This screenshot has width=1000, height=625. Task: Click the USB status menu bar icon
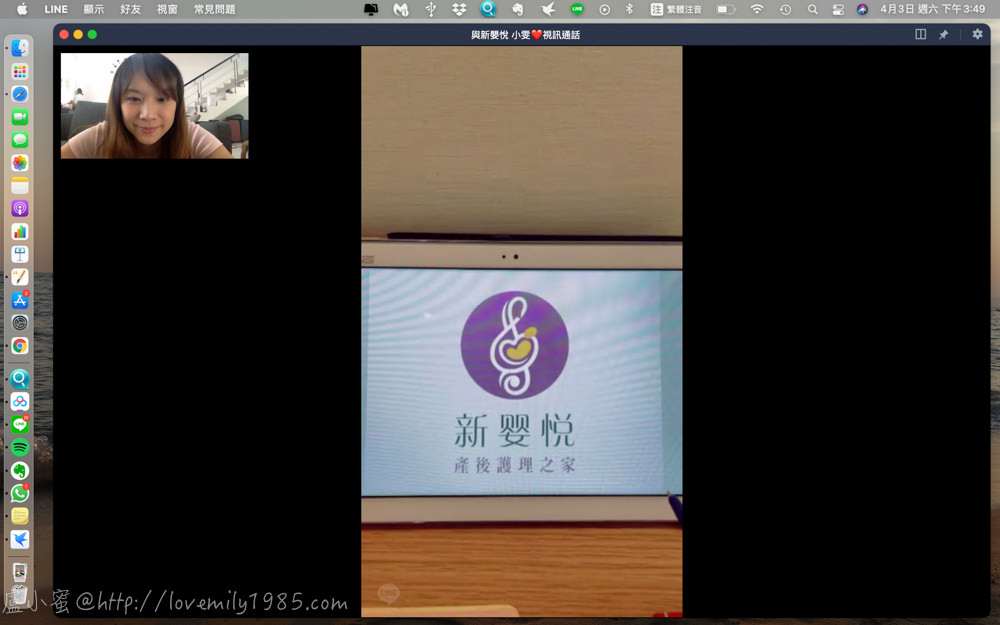430,9
